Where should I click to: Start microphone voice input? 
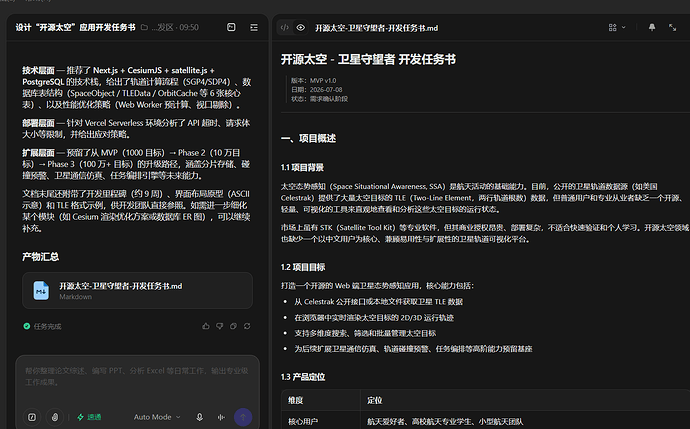pyautogui.click(x=199, y=417)
